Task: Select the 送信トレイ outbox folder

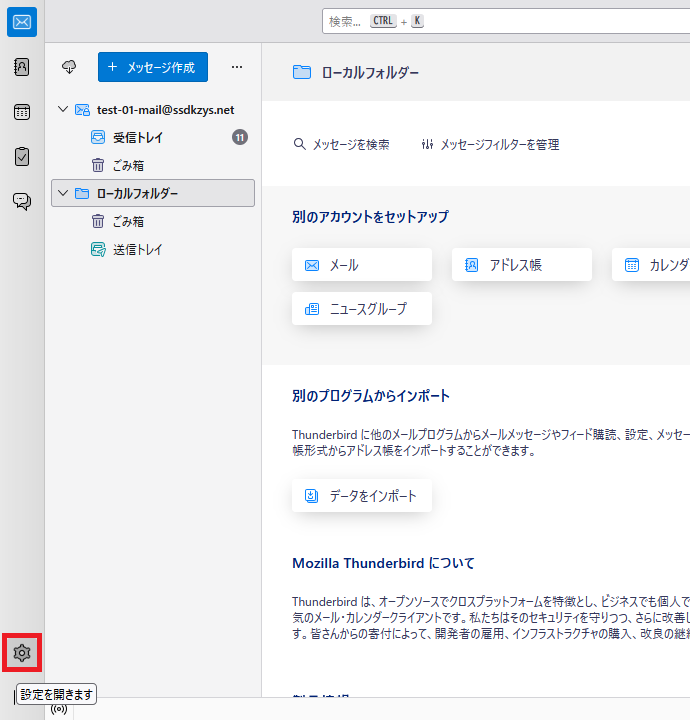Action: [138, 249]
